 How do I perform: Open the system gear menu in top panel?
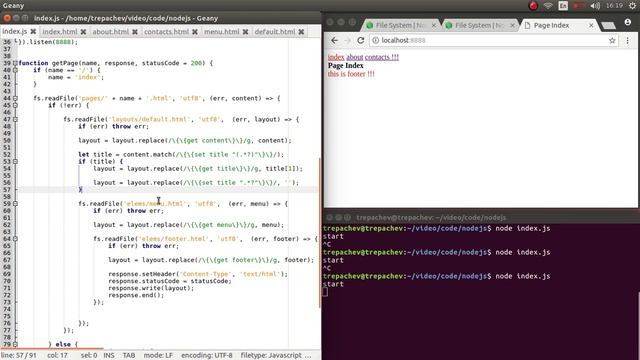pos(632,6)
